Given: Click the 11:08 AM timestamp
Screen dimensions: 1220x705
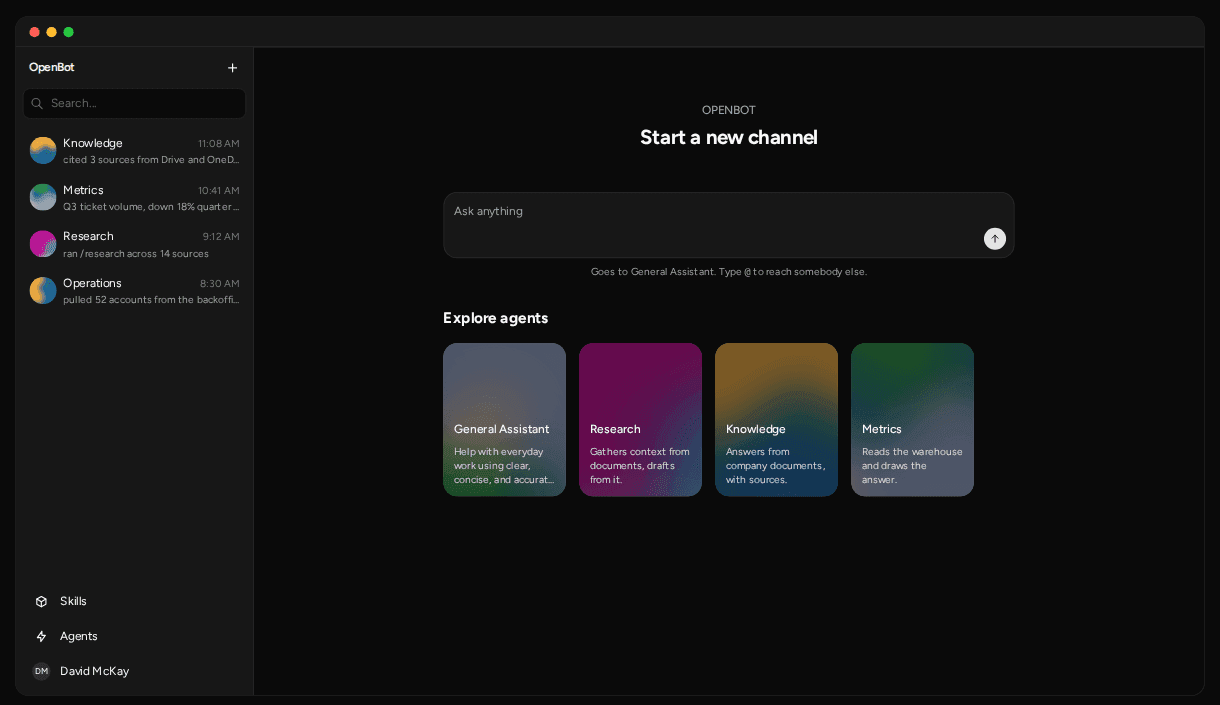Looking at the screenshot, I should tap(219, 144).
